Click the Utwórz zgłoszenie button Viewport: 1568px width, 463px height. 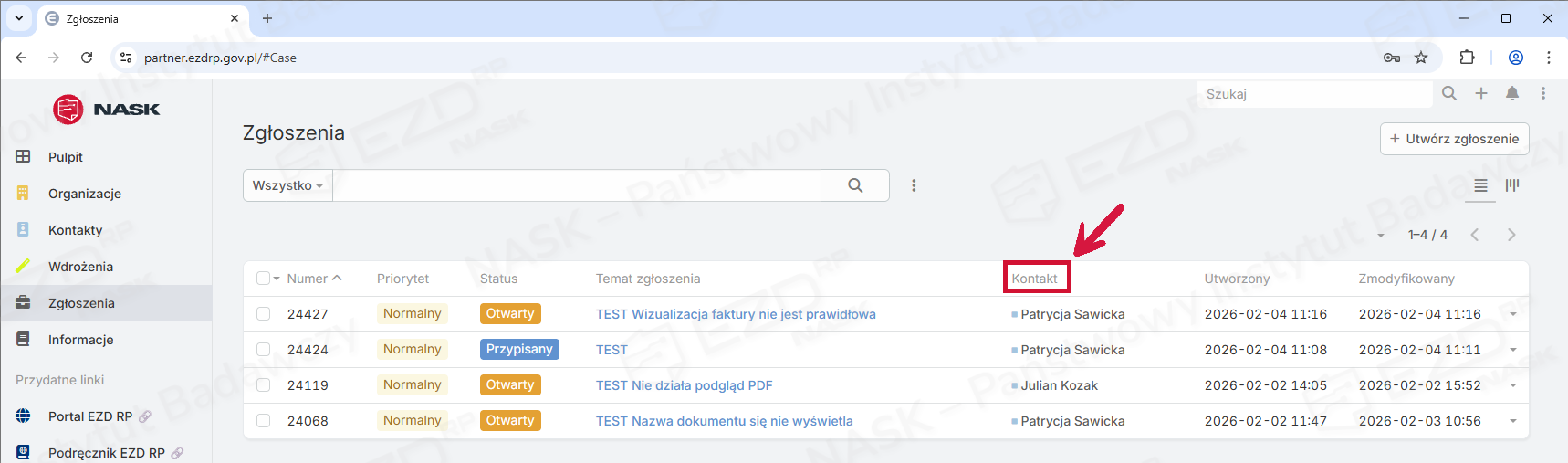click(1454, 139)
